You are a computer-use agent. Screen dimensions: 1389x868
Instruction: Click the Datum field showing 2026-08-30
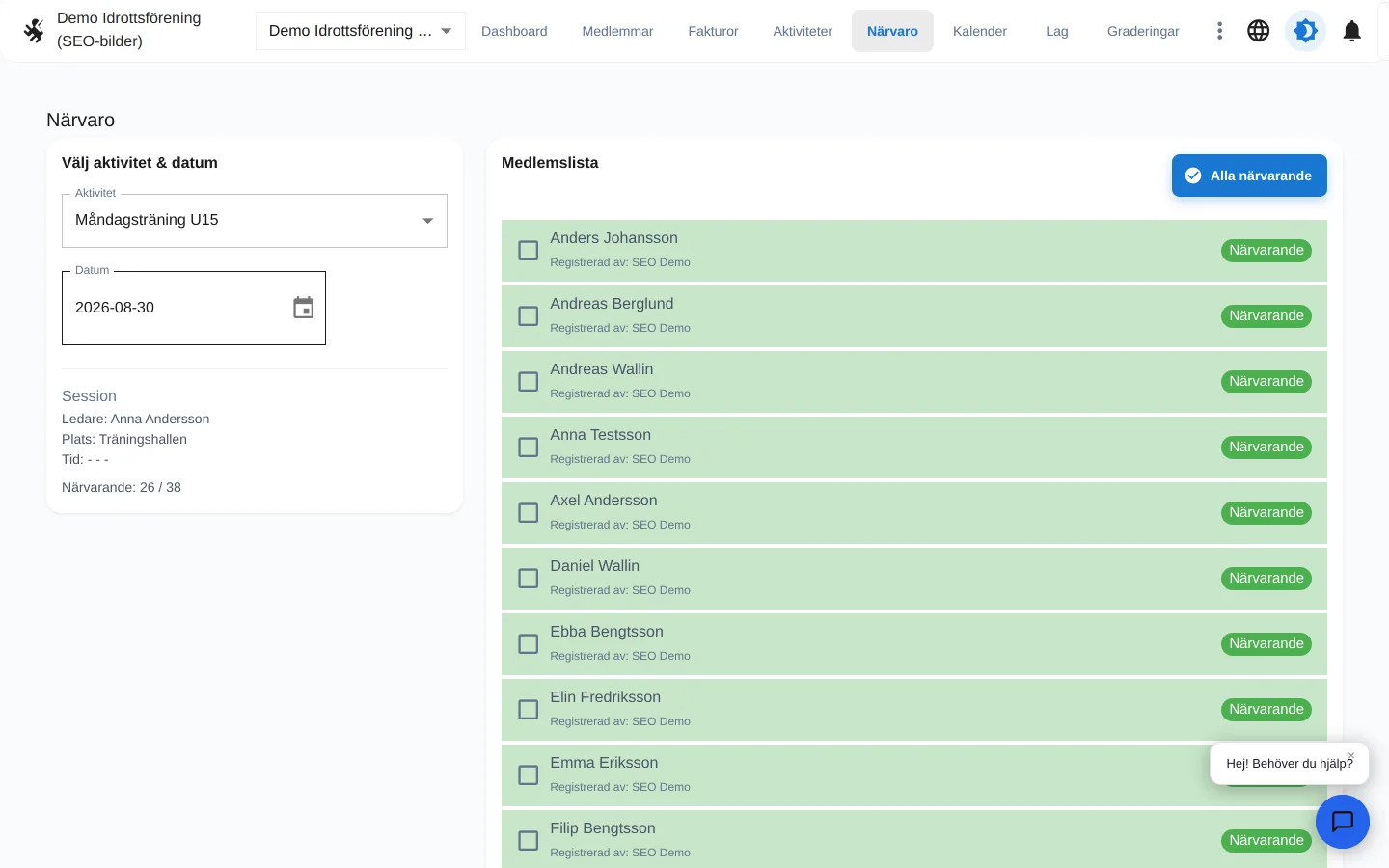click(194, 308)
